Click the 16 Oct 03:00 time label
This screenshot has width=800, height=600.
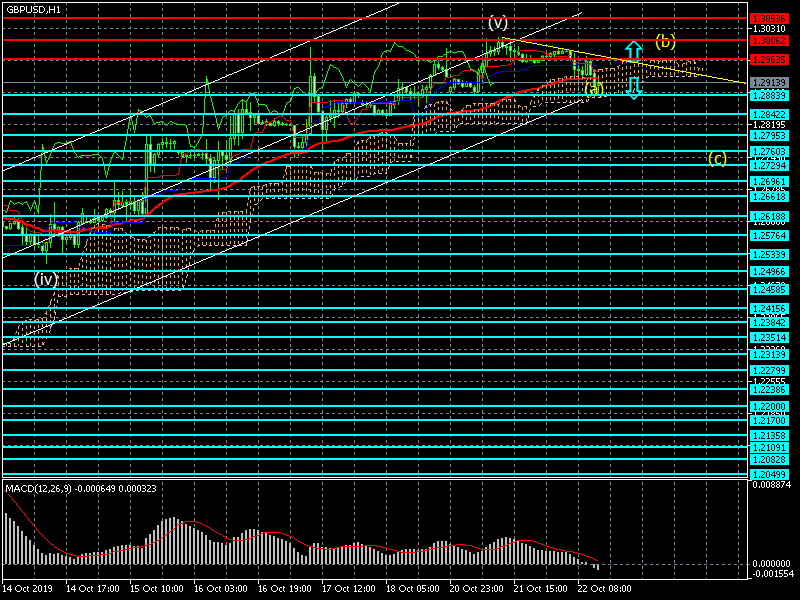coord(220,589)
